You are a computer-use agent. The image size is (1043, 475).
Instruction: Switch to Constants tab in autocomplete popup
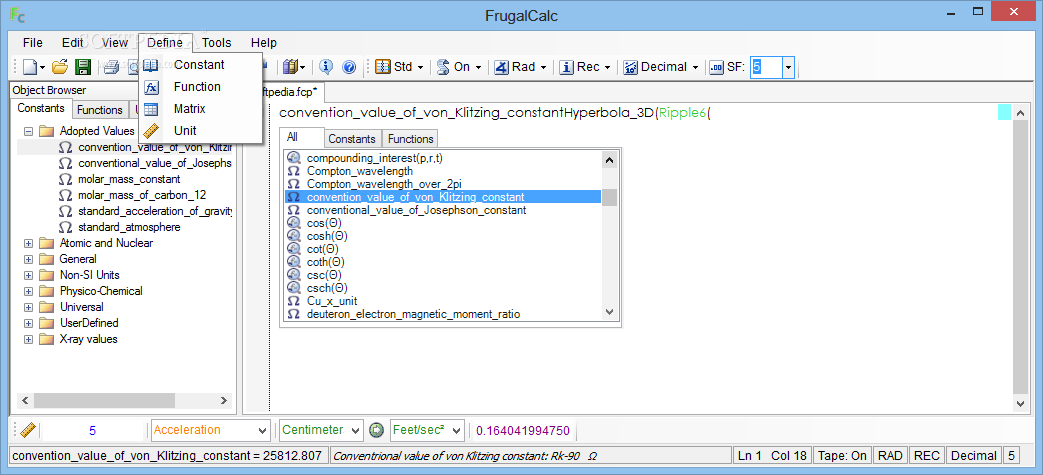352,139
